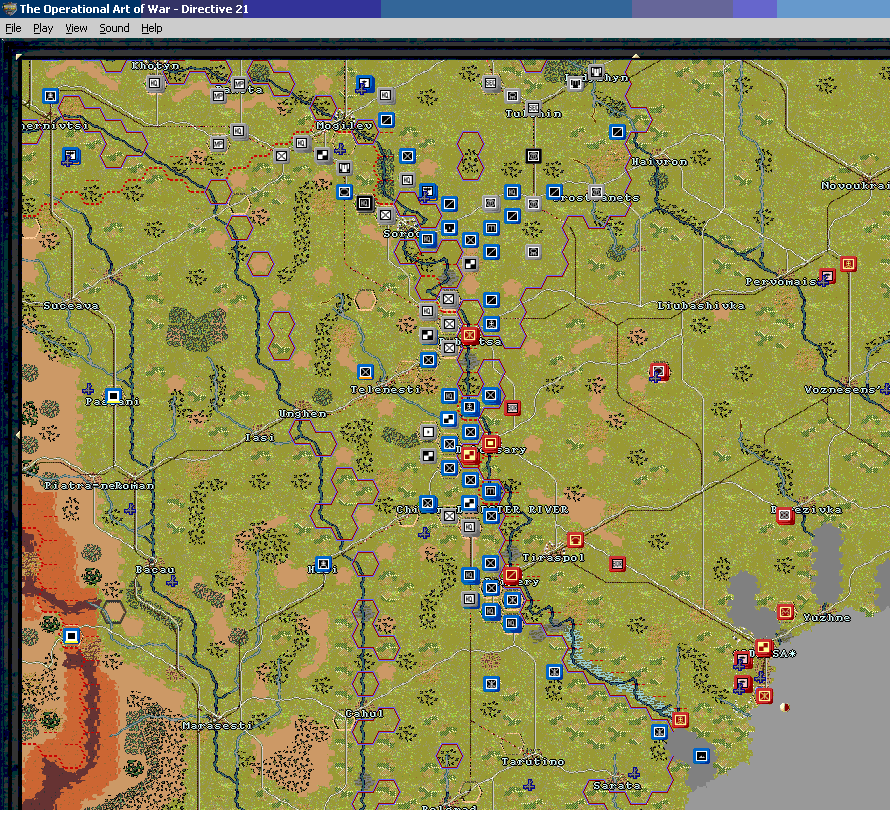Click the Marasesti city label
This screenshot has width=890, height=813.
click(x=217, y=725)
